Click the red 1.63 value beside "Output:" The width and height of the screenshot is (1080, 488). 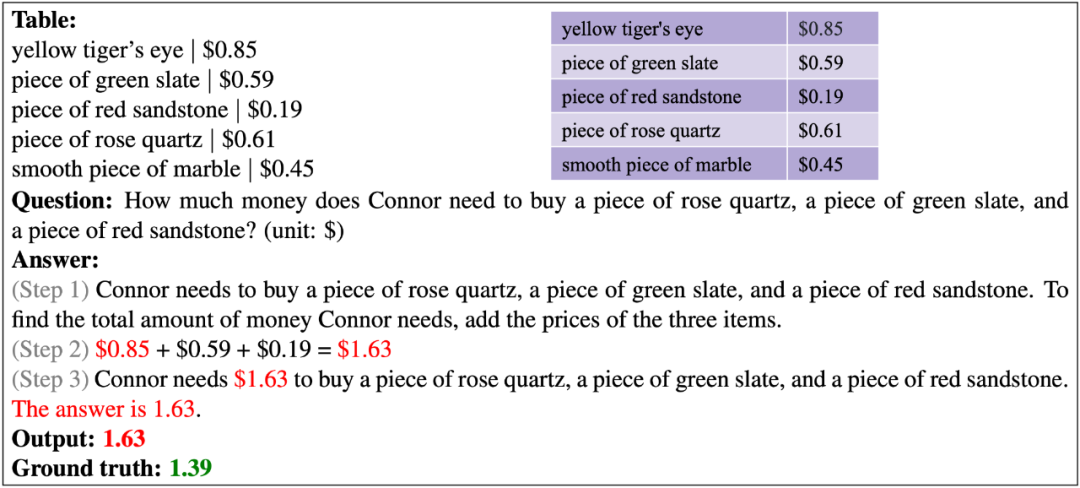(125, 439)
